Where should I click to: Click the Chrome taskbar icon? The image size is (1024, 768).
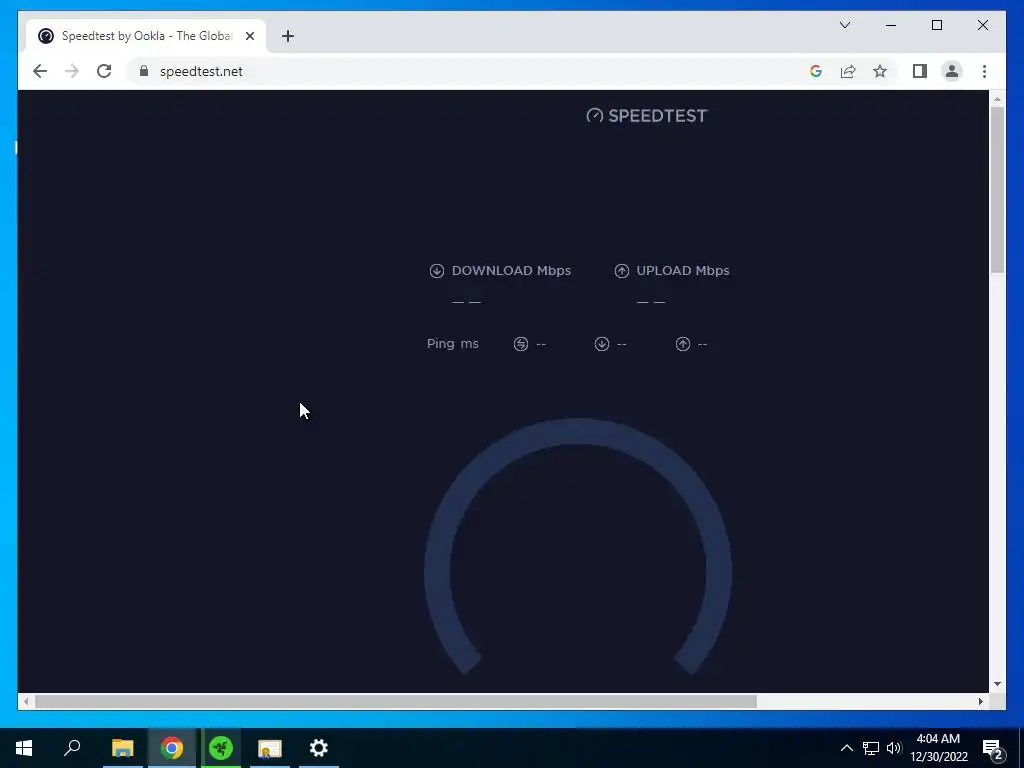click(x=172, y=748)
